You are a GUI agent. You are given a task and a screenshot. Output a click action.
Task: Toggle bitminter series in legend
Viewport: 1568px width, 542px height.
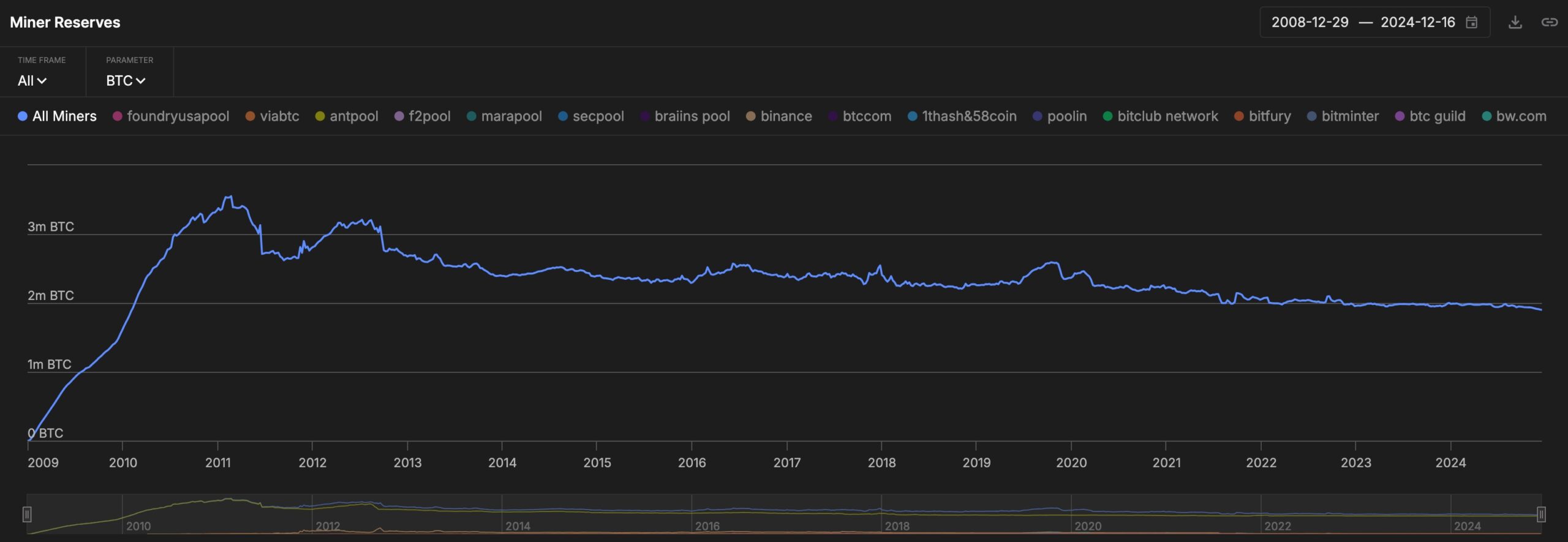point(1343,116)
